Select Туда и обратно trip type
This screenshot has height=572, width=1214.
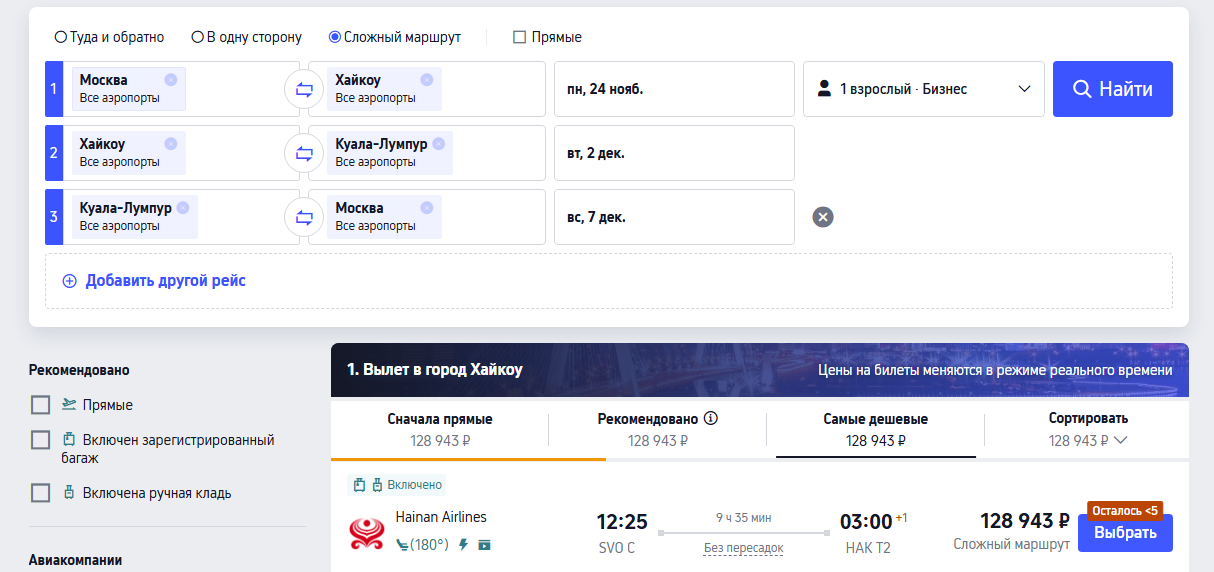[x=61, y=37]
